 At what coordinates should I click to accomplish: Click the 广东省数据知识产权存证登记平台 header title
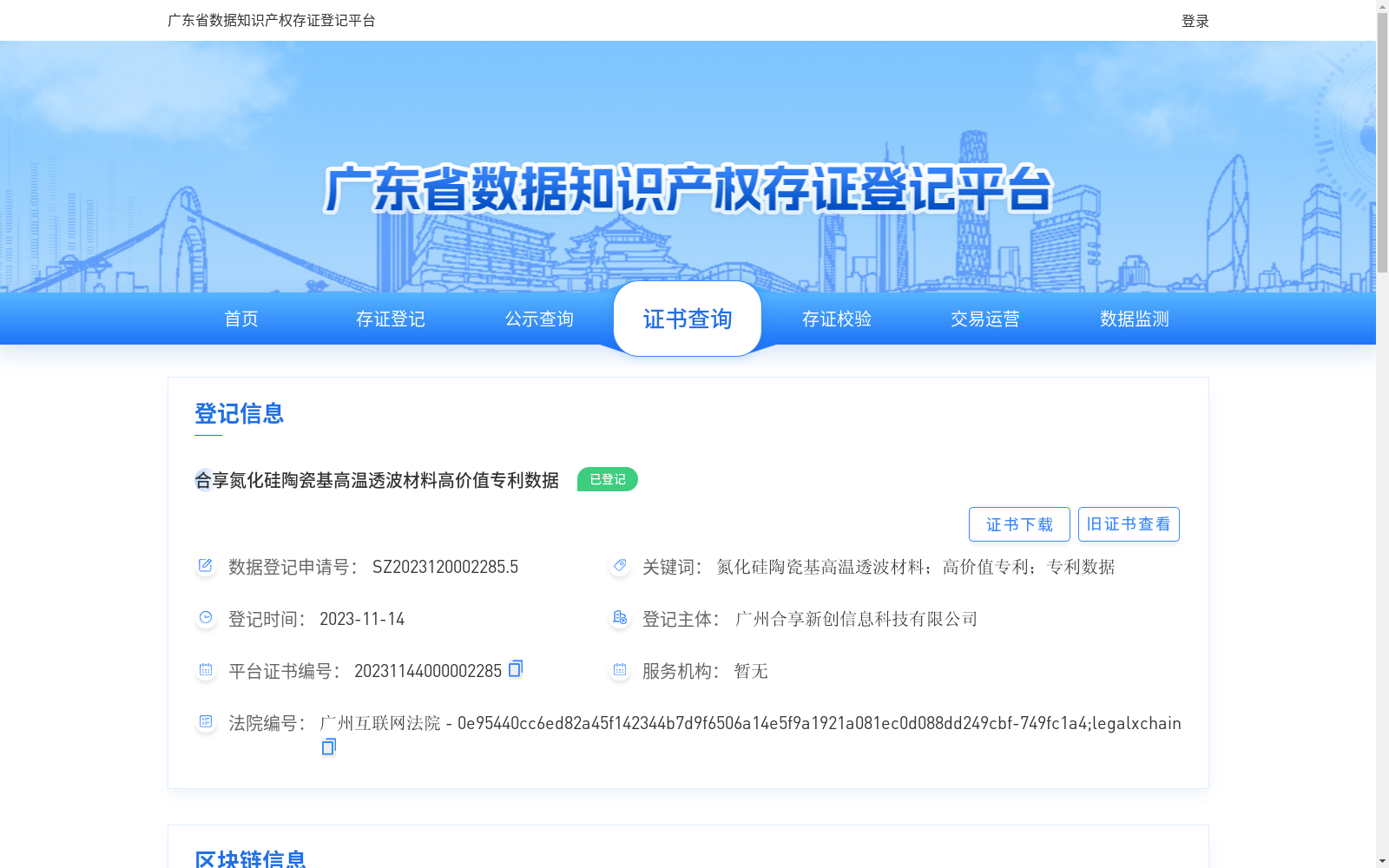[x=271, y=20]
